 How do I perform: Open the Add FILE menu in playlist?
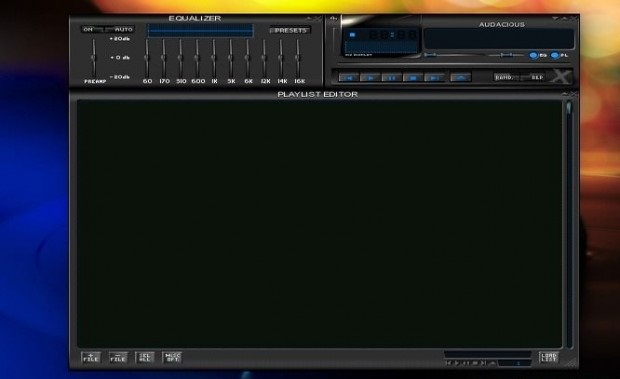[x=91, y=357]
